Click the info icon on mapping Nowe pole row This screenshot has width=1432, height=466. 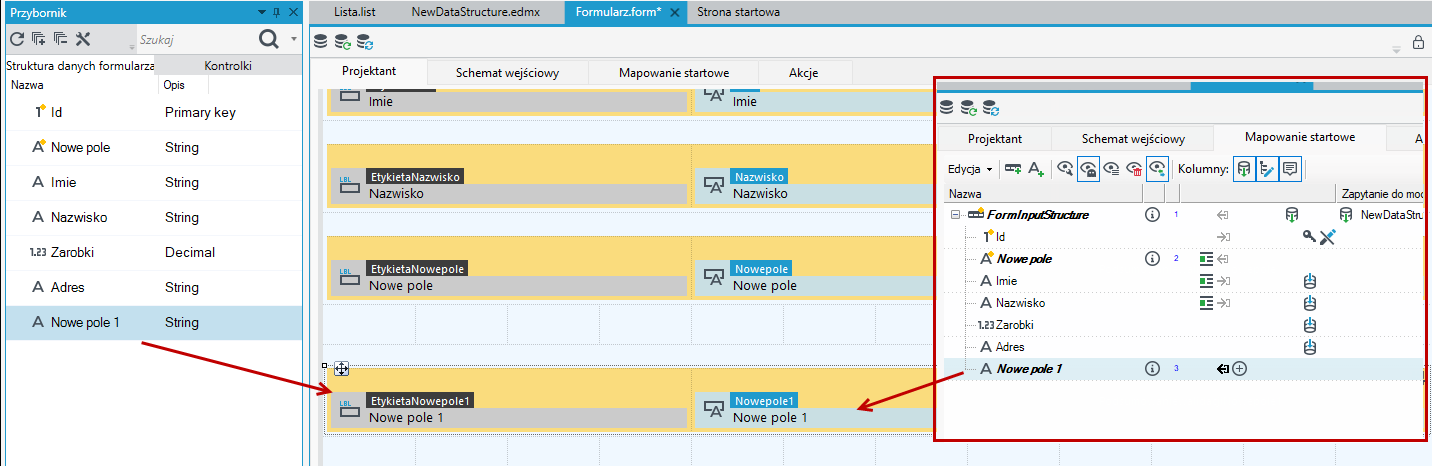[1151, 258]
